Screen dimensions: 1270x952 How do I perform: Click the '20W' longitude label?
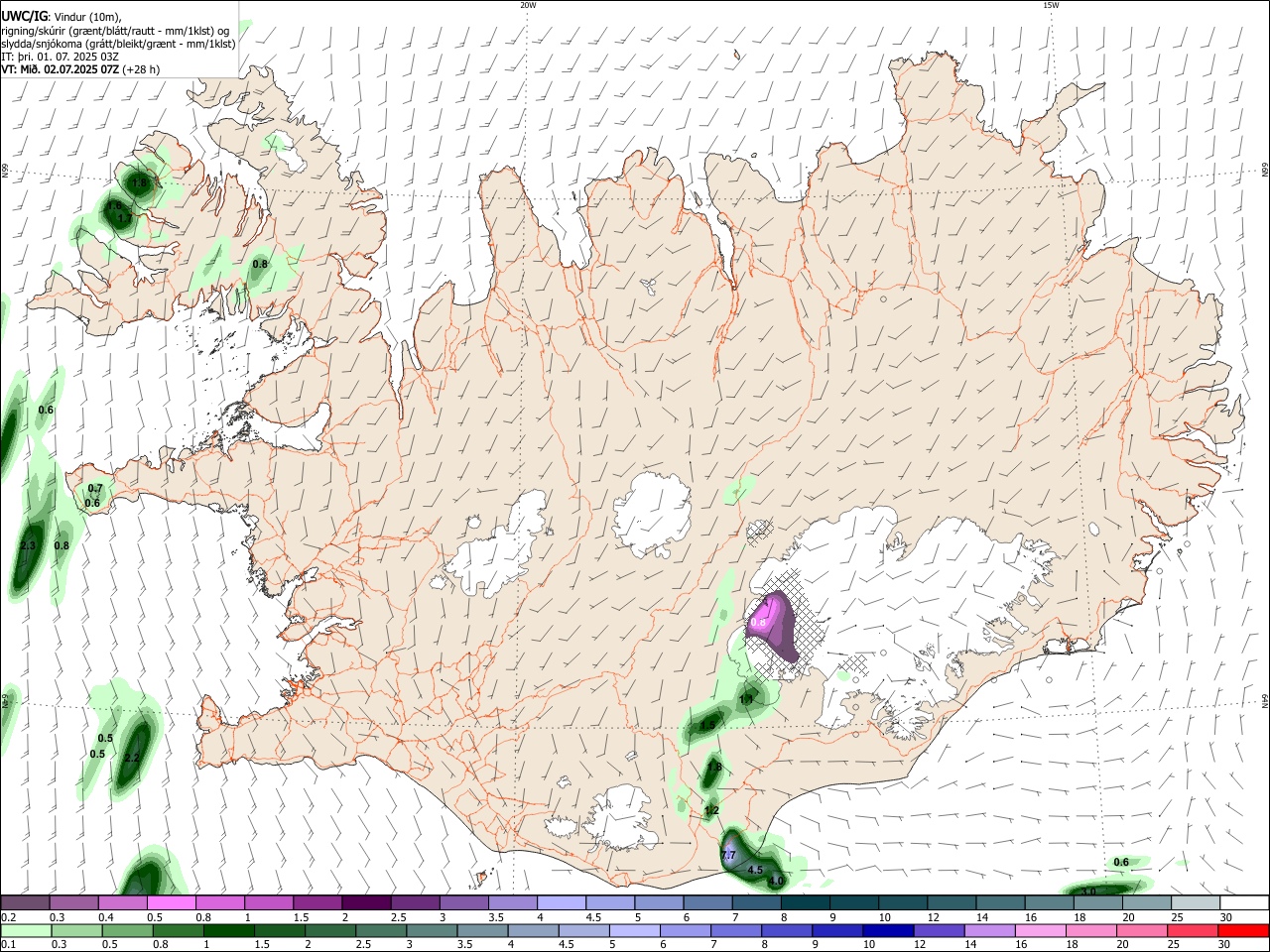tap(528, 5)
